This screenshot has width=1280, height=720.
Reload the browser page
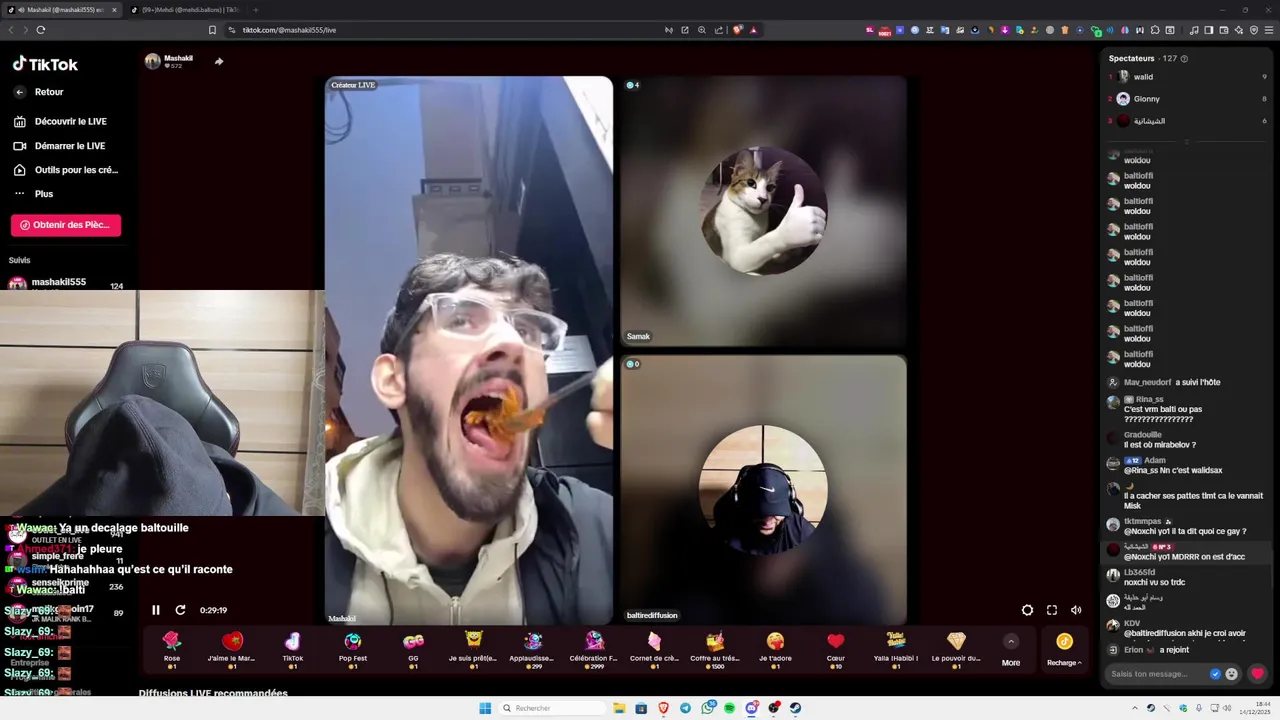point(41,30)
